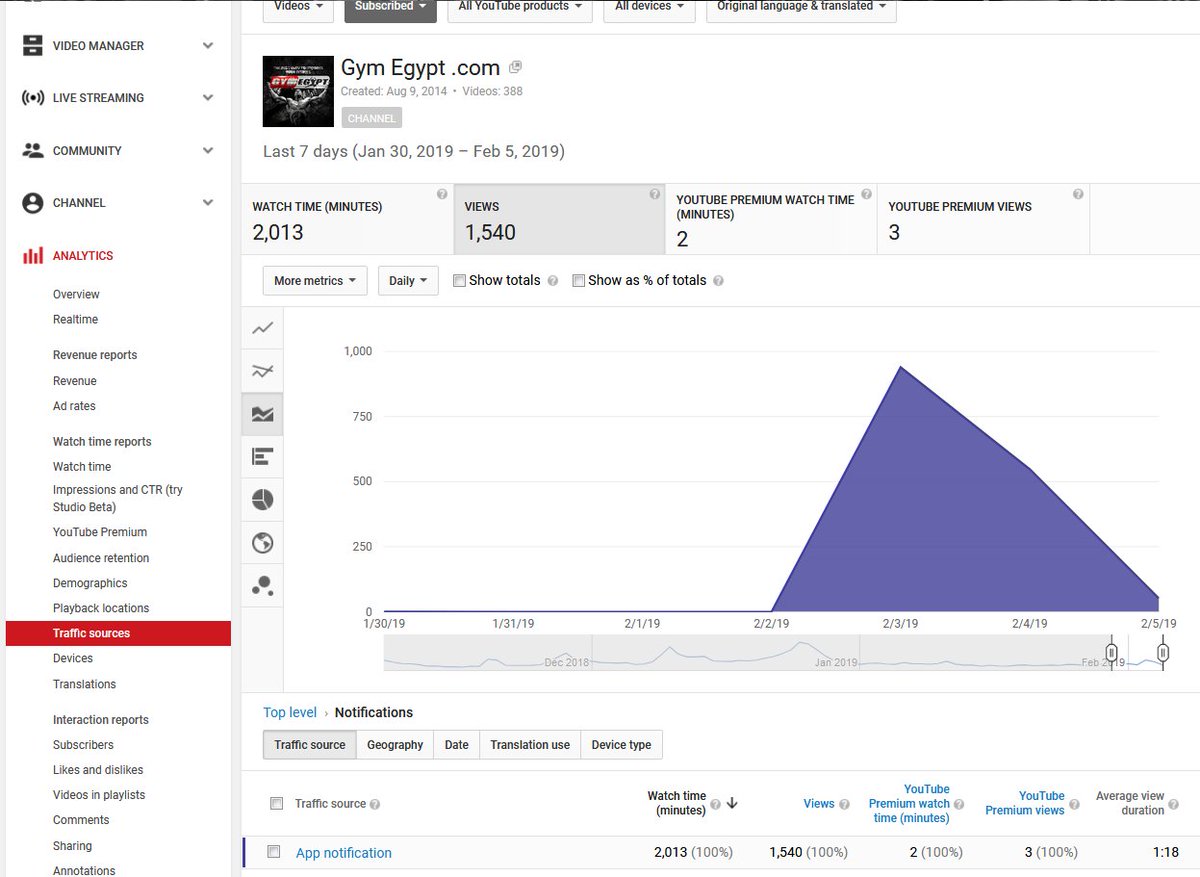Expand the Video Manager section chevron
The height and width of the screenshot is (877, 1200).
pyautogui.click(x=208, y=46)
